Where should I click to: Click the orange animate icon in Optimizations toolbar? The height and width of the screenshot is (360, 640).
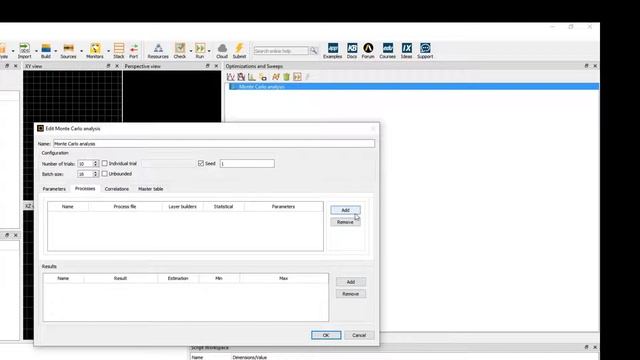coord(276,77)
